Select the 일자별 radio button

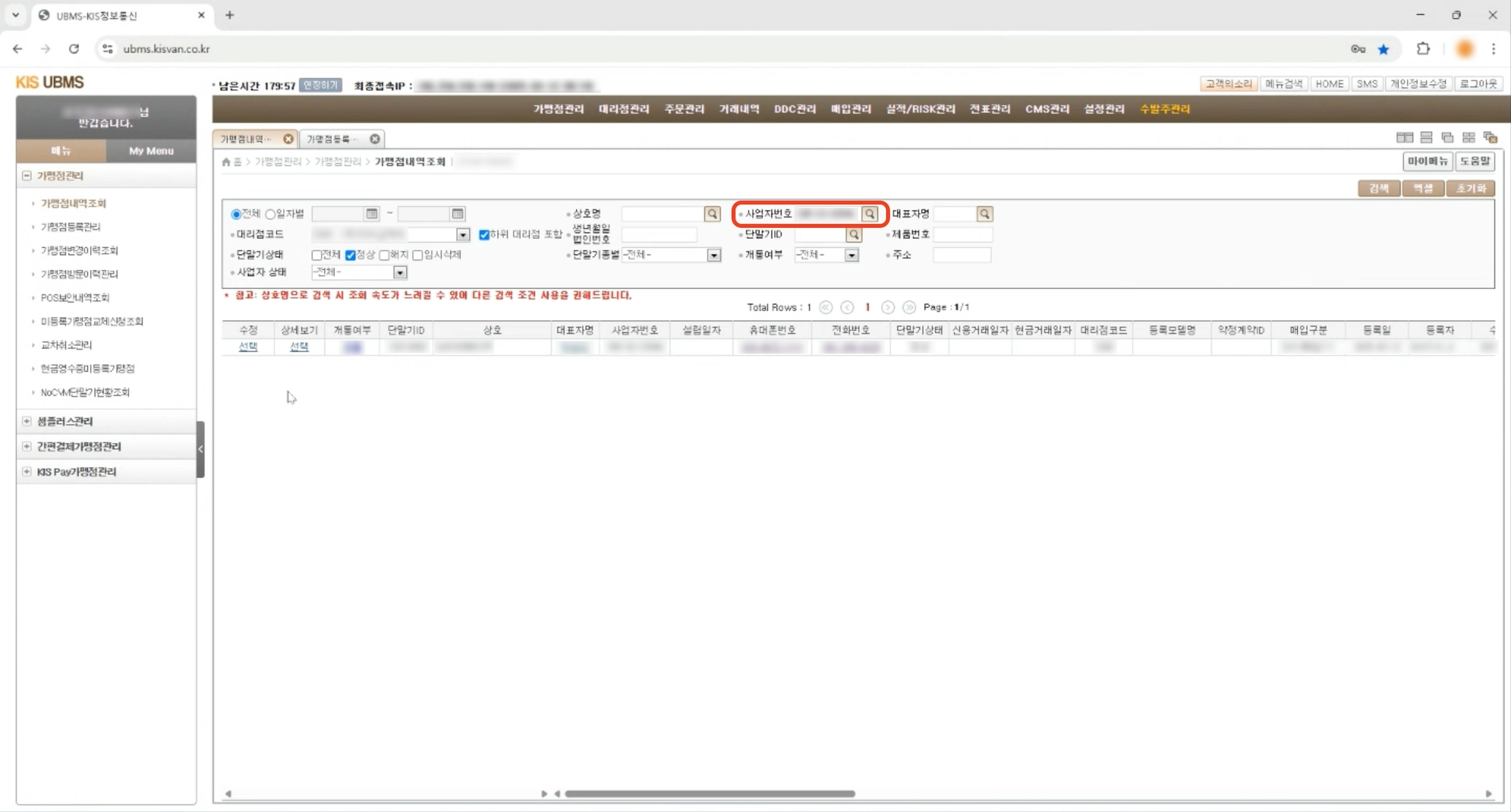(271, 214)
